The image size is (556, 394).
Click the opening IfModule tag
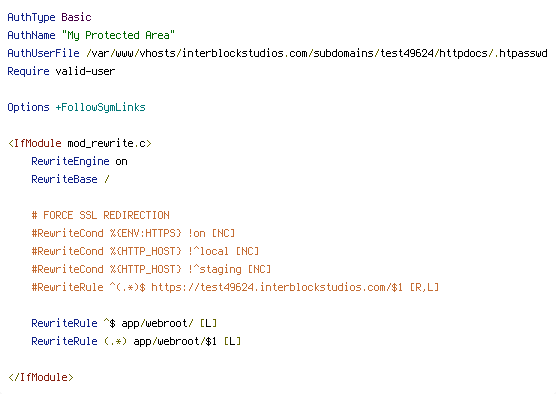click(34, 143)
